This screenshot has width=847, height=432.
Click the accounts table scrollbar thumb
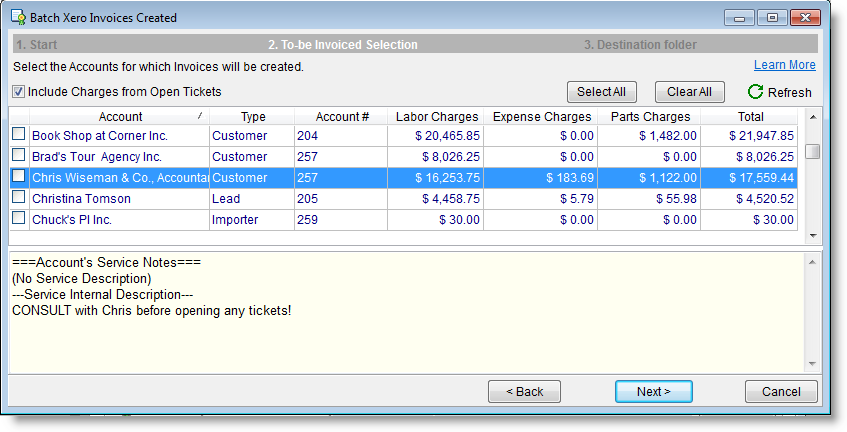812,151
